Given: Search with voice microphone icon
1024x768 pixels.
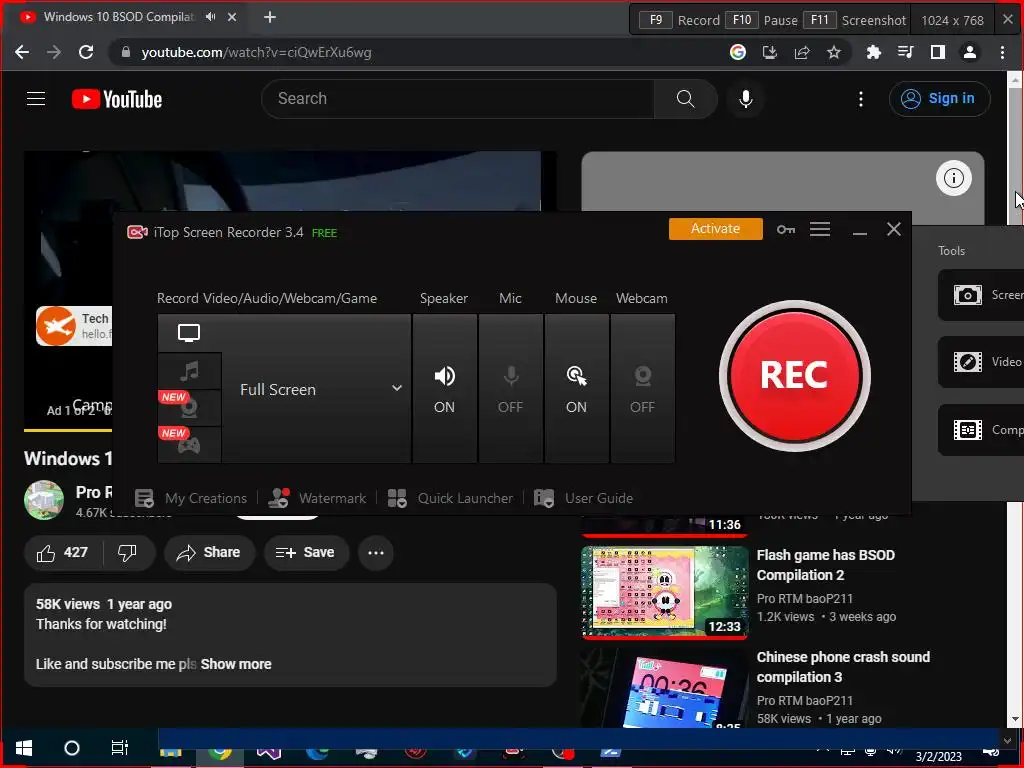Looking at the screenshot, I should [746, 99].
